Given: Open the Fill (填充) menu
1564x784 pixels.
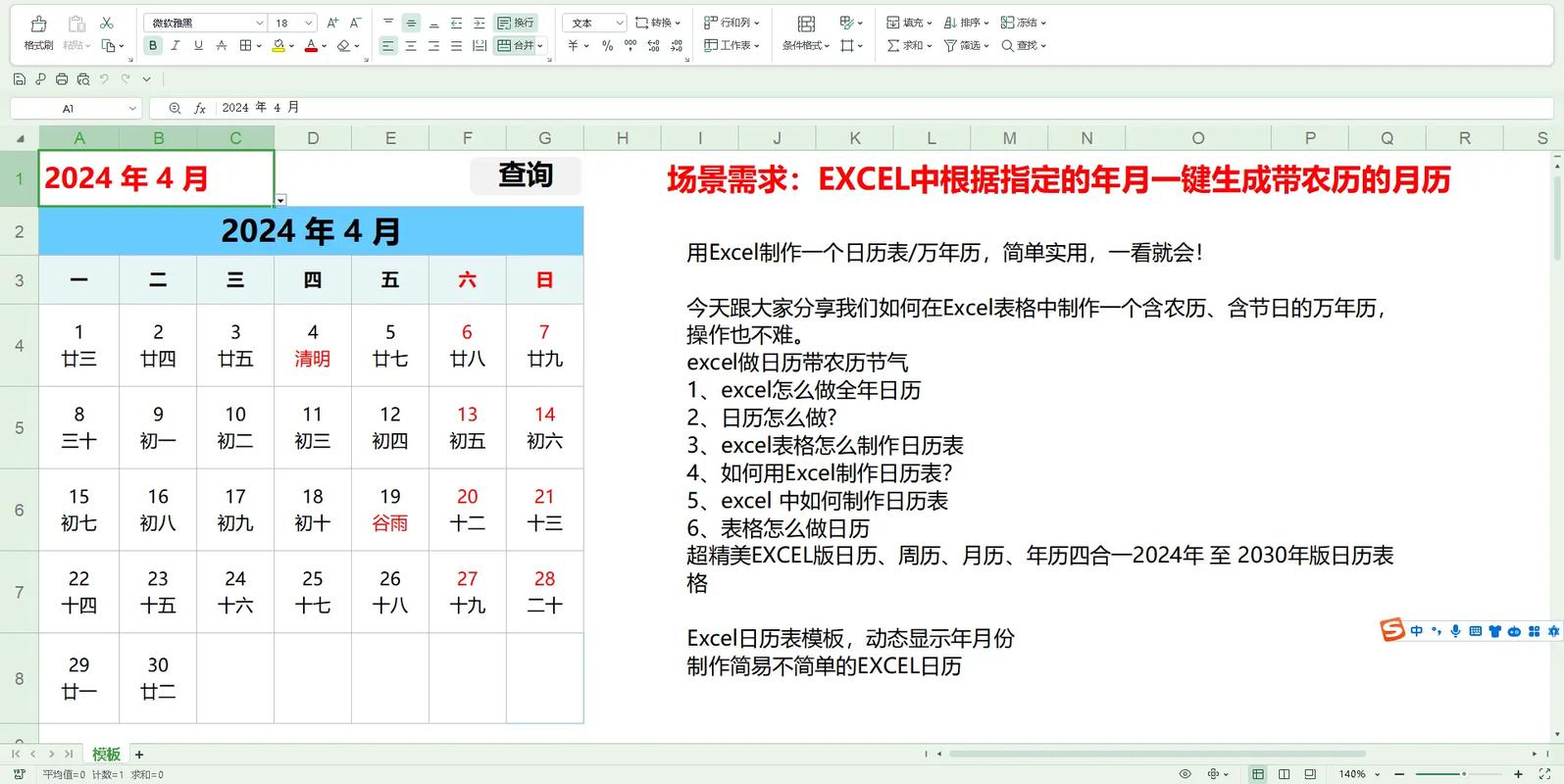Looking at the screenshot, I should 908,23.
